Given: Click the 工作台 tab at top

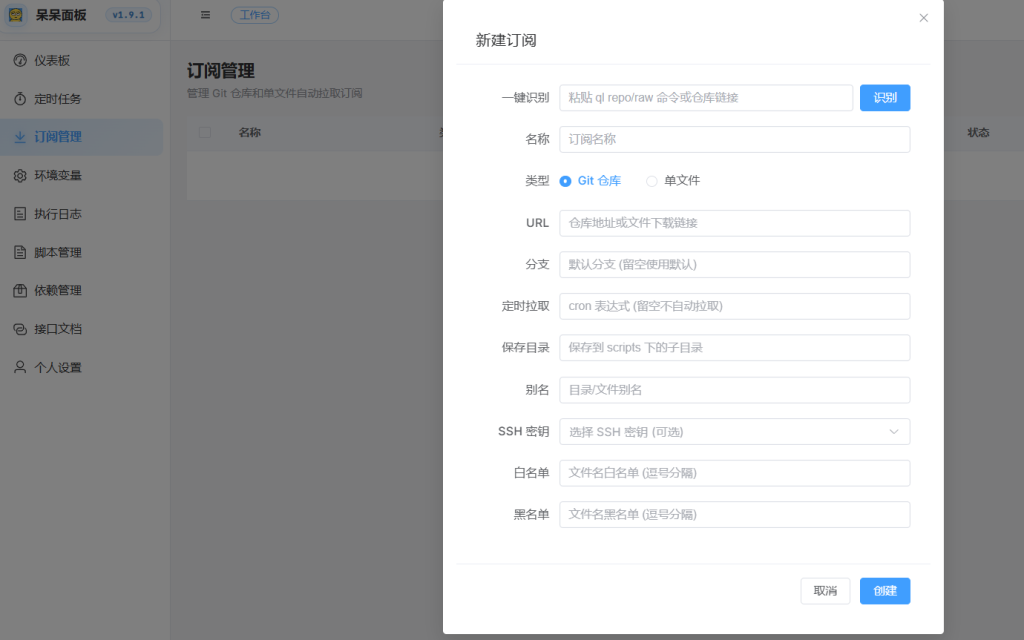Looking at the screenshot, I should (x=255, y=15).
